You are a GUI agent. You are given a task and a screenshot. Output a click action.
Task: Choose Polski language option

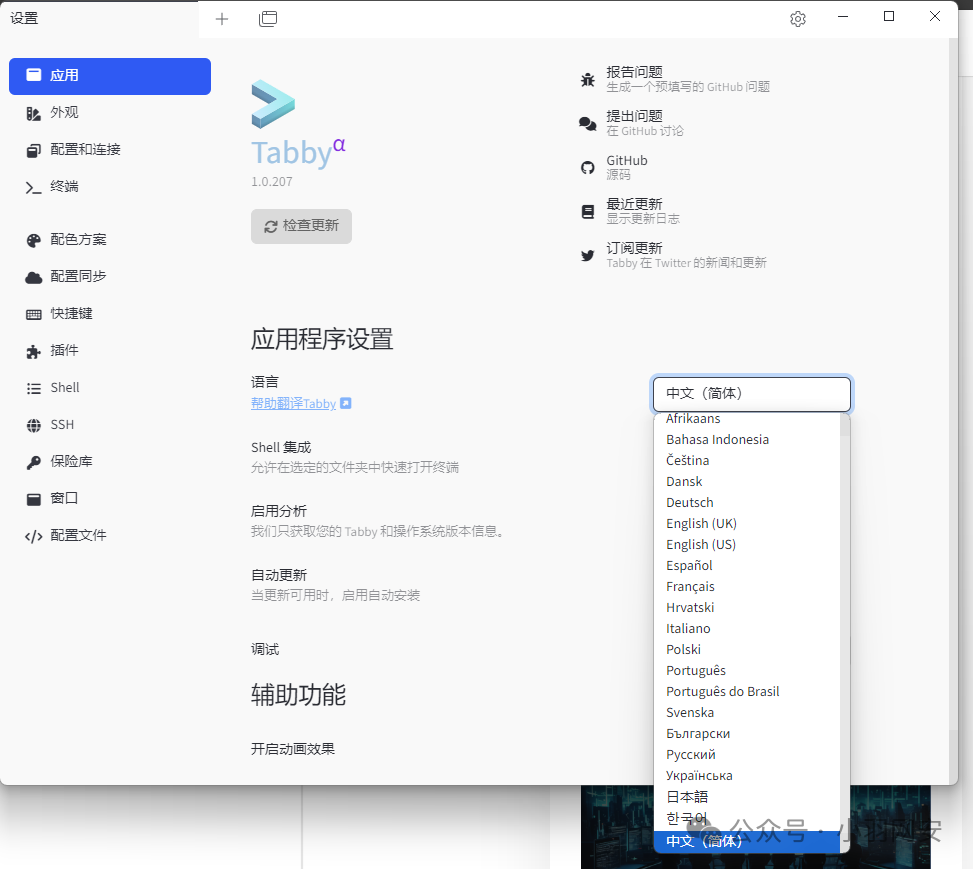(x=747, y=650)
